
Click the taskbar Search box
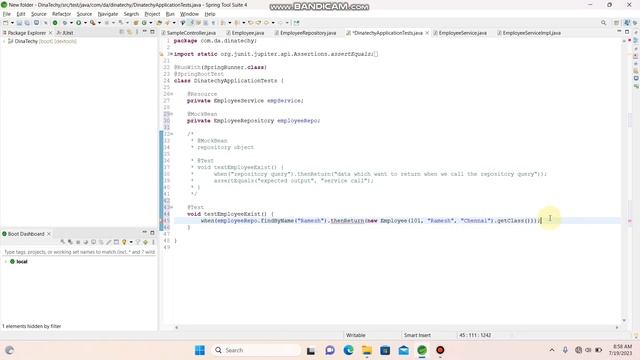[x=256, y=350]
